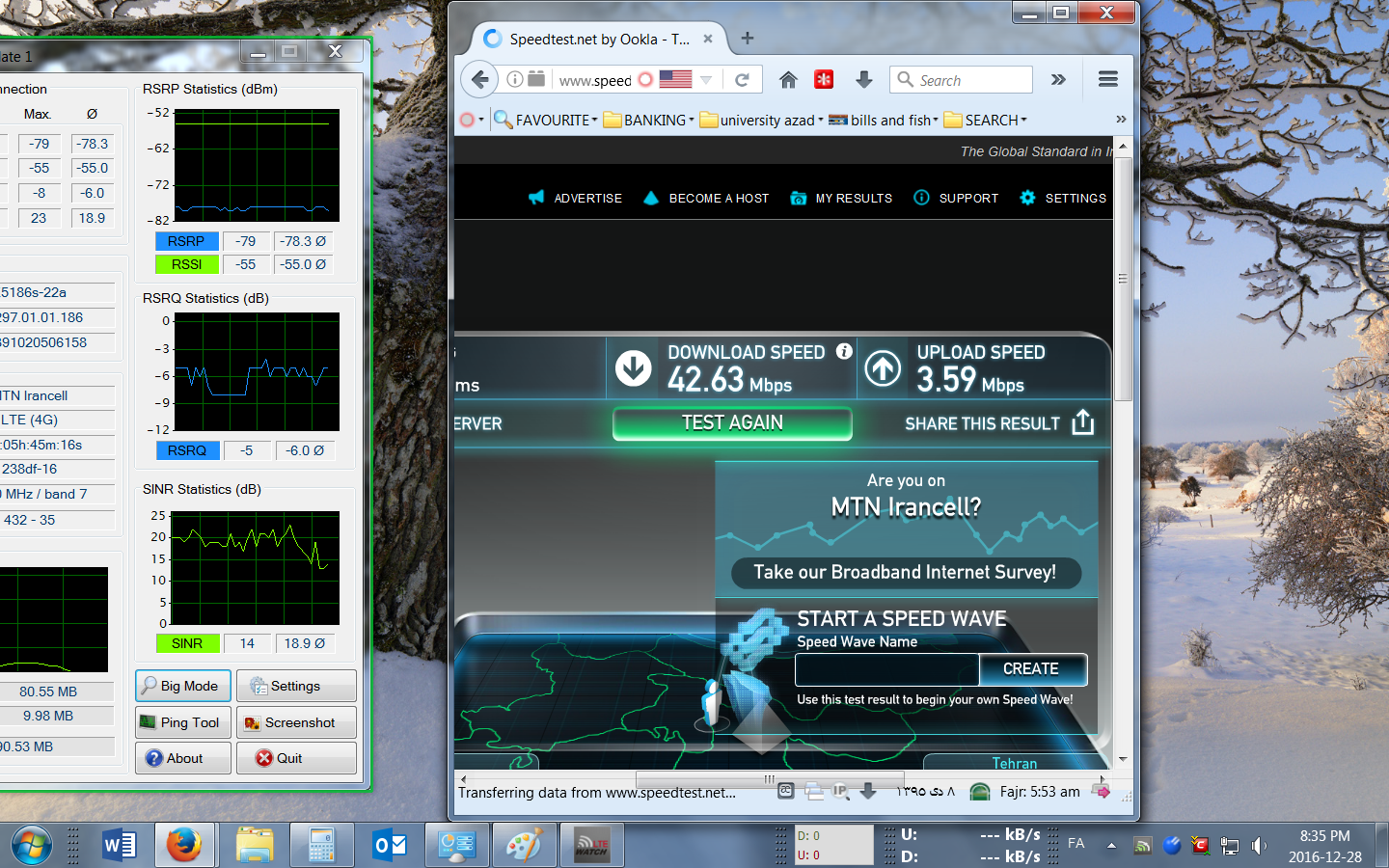Click browser vertical scrollbar thumb
The width and height of the screenshot is (1389, 868).
[x=1123, y=278]
